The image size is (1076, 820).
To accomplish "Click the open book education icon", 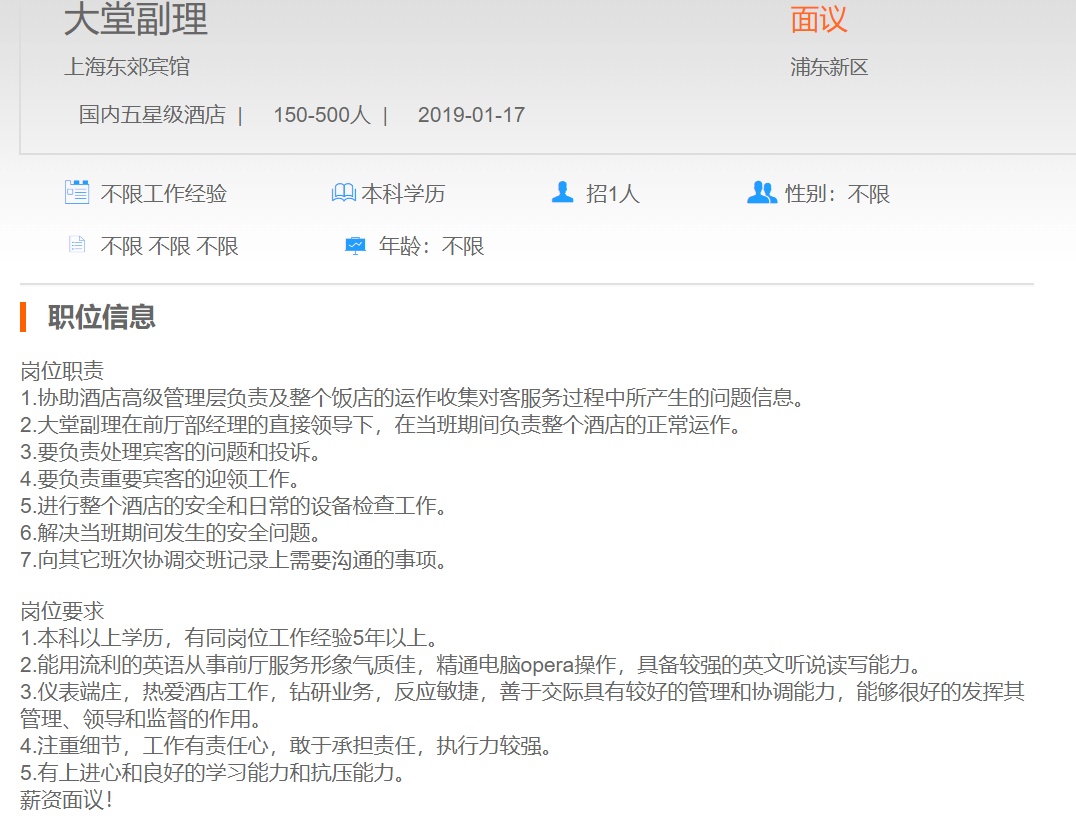I will pos(343,192).
